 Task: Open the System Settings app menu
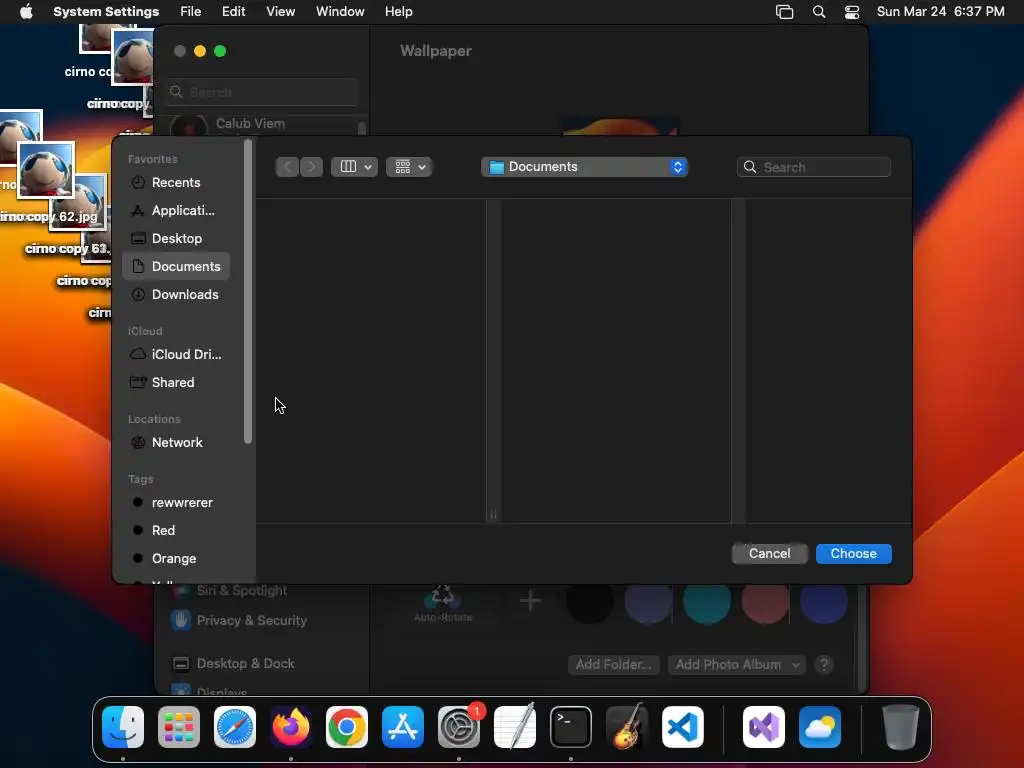pyautogui.click(x=106, y=12)
